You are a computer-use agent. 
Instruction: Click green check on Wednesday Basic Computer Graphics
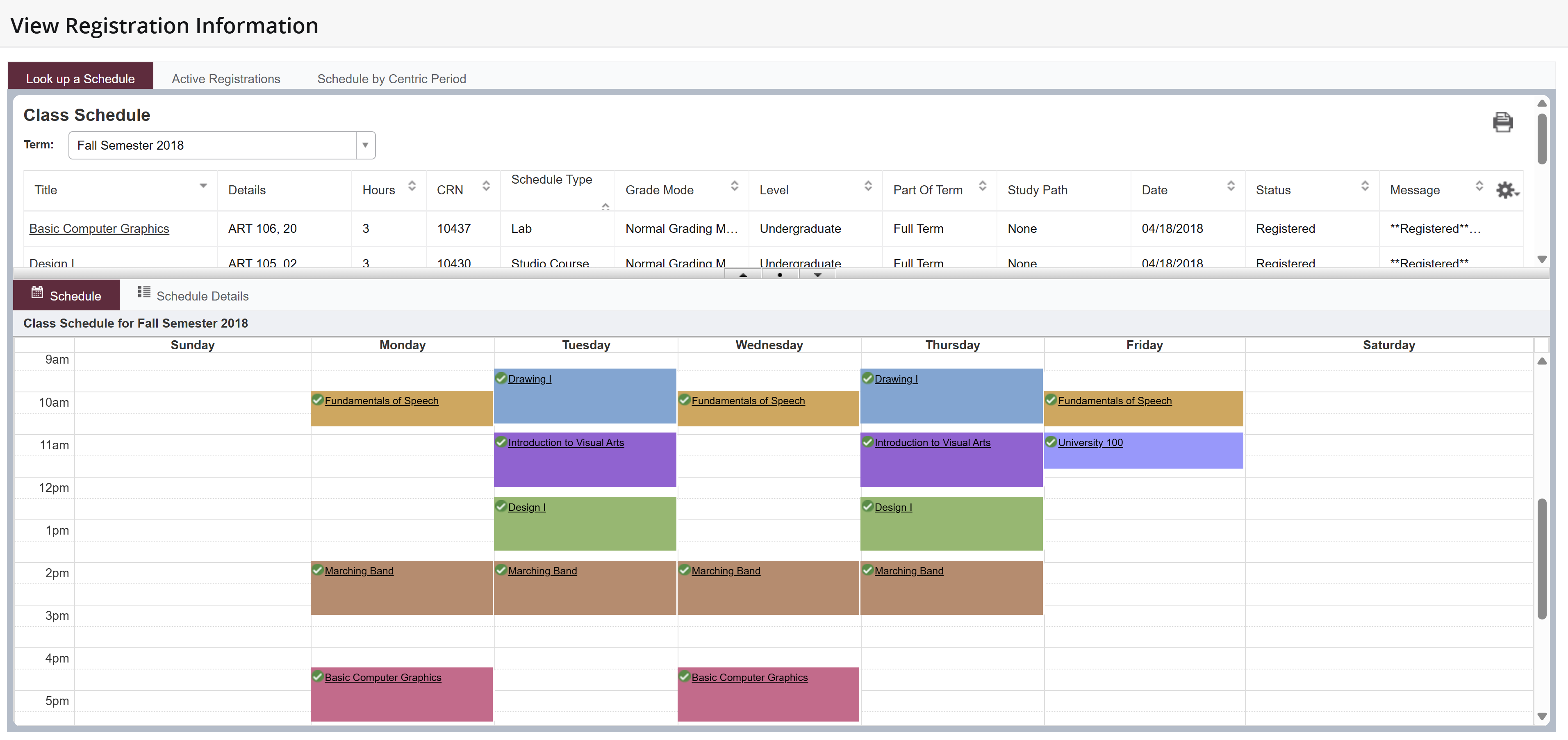pyautogui.click(x=684, y=677)
